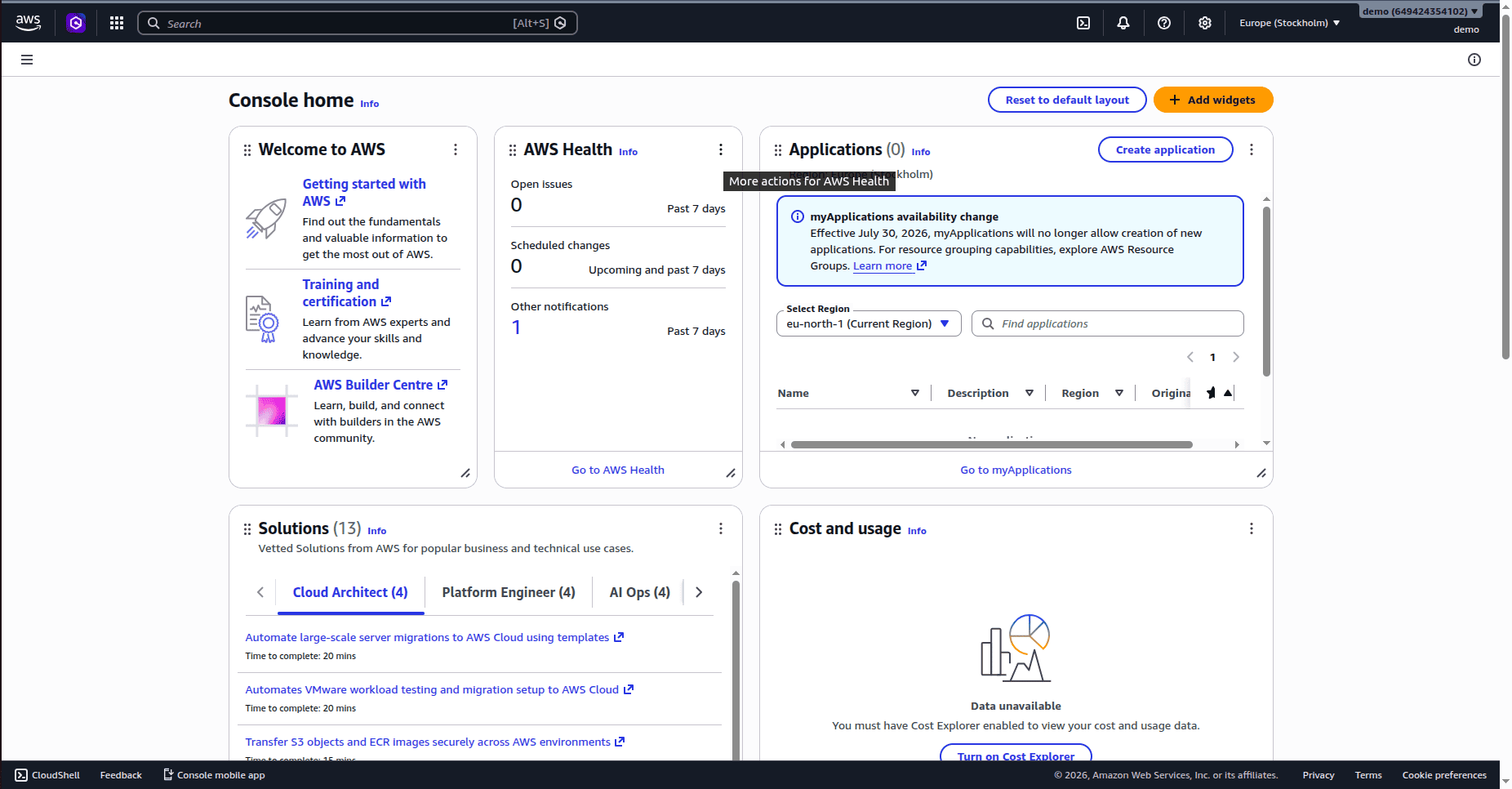Screen dimensions: 1512x789
Task: Open Training and certification link
Action: pyautogui.click(x=346, y=292)
